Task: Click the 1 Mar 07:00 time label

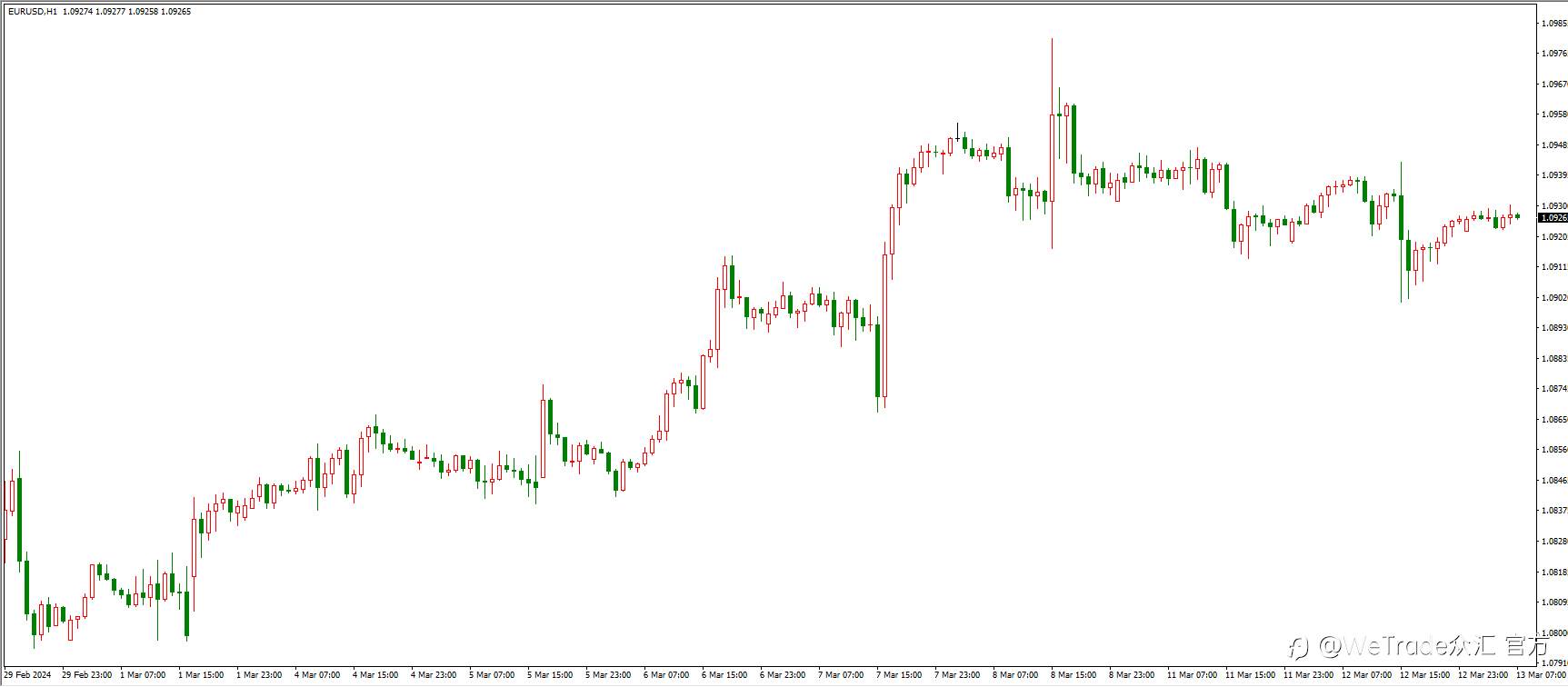Action: click(x=143, y=675)
